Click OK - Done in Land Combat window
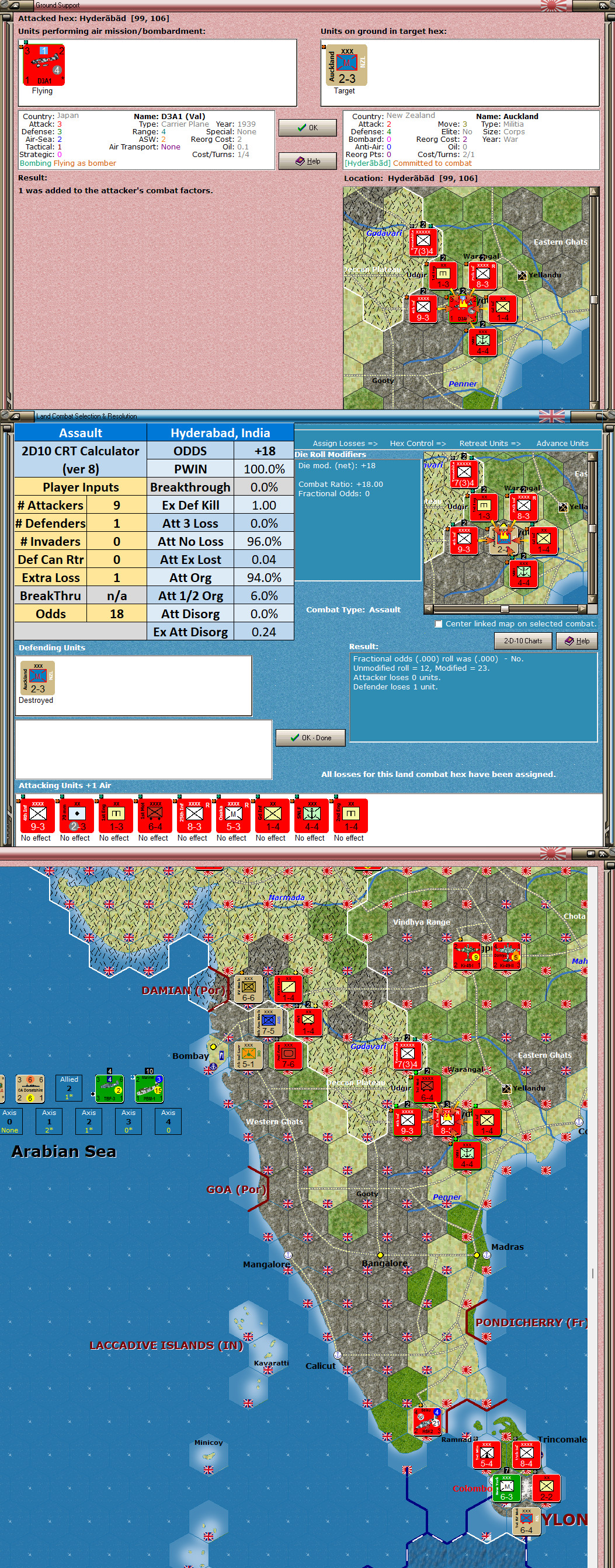 pyautogui.click(x=311, y=737)
